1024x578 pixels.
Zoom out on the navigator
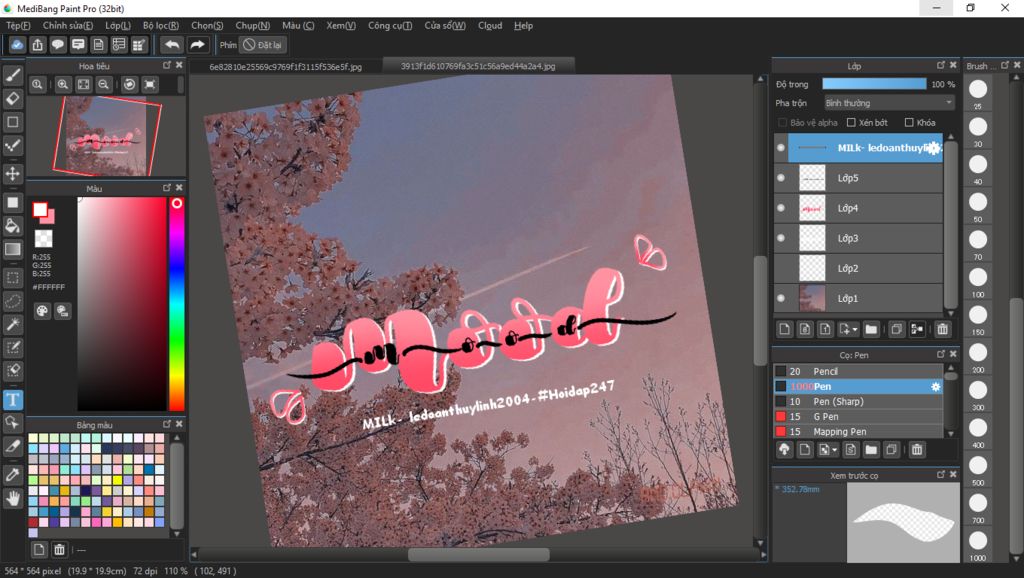pos(103,84)
